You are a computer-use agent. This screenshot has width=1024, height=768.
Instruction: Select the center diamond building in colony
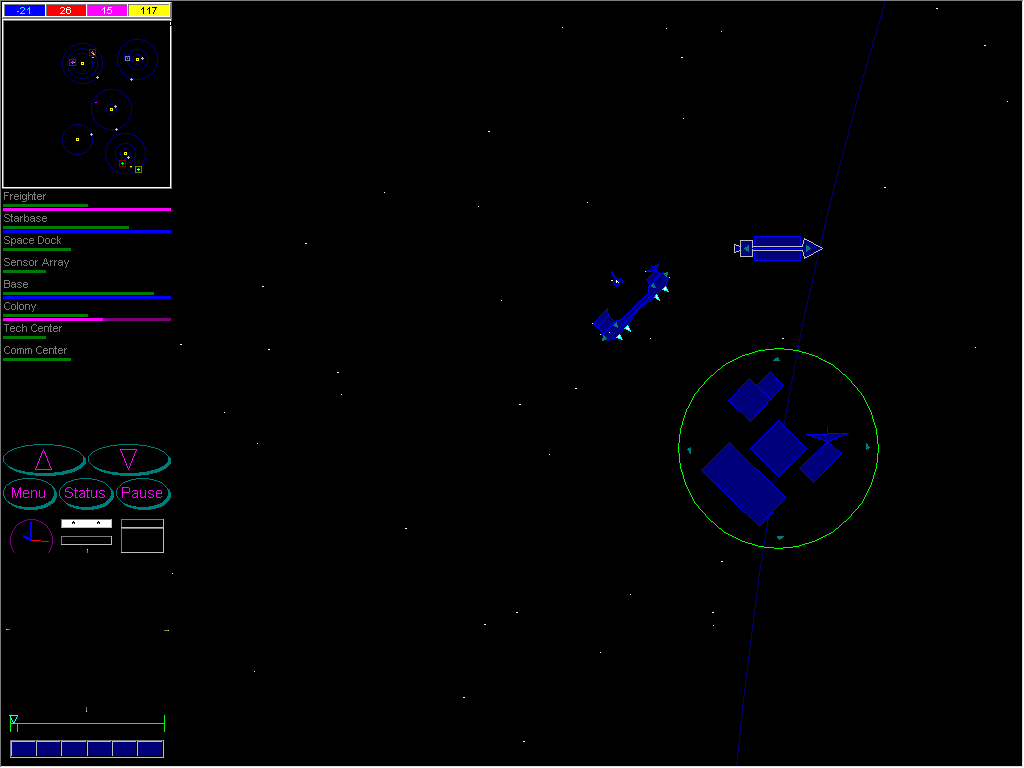[x=778, y=449]
